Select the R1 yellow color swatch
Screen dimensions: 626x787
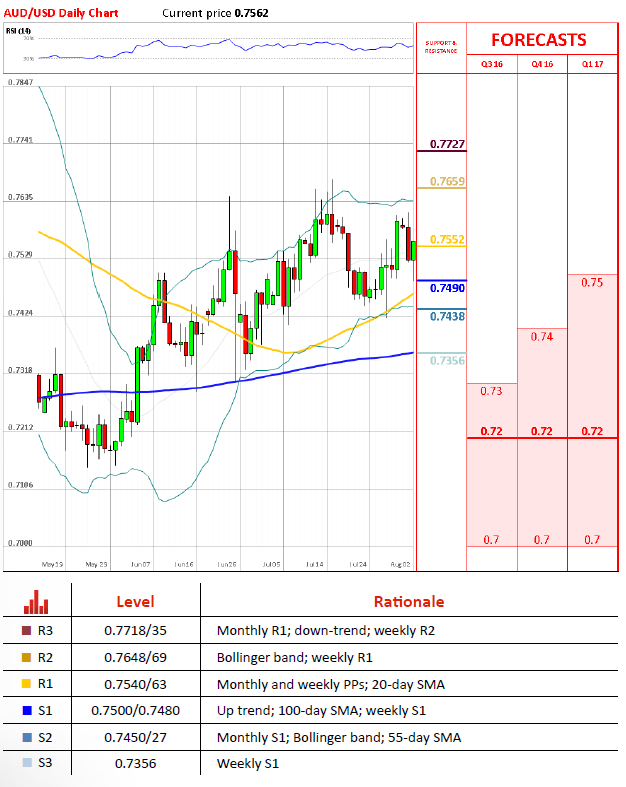pyautogui.click(x=27, y=684)
